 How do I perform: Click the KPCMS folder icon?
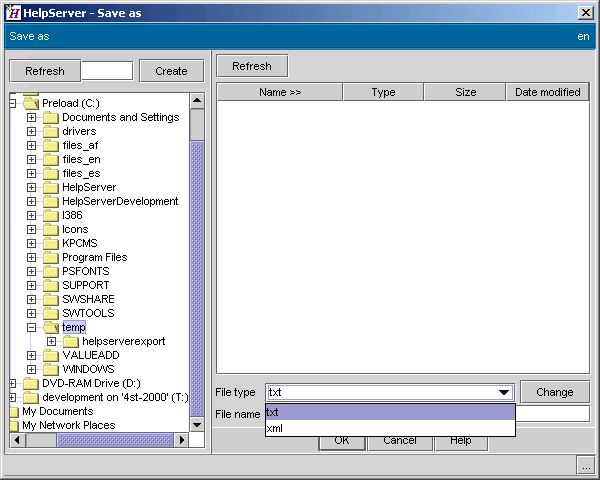(x=51, y=243)
